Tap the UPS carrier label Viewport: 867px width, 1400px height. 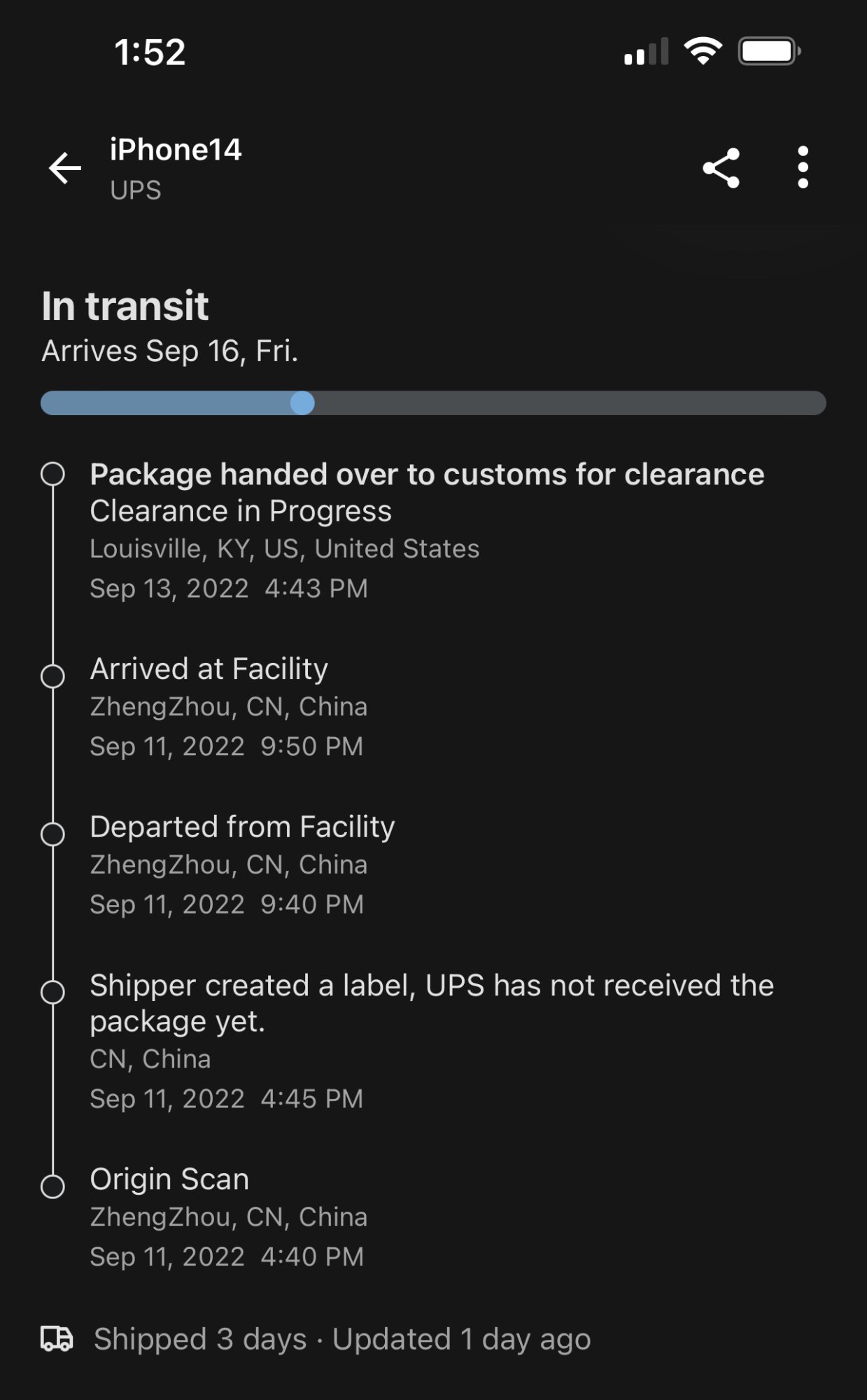tap(136, 190)
